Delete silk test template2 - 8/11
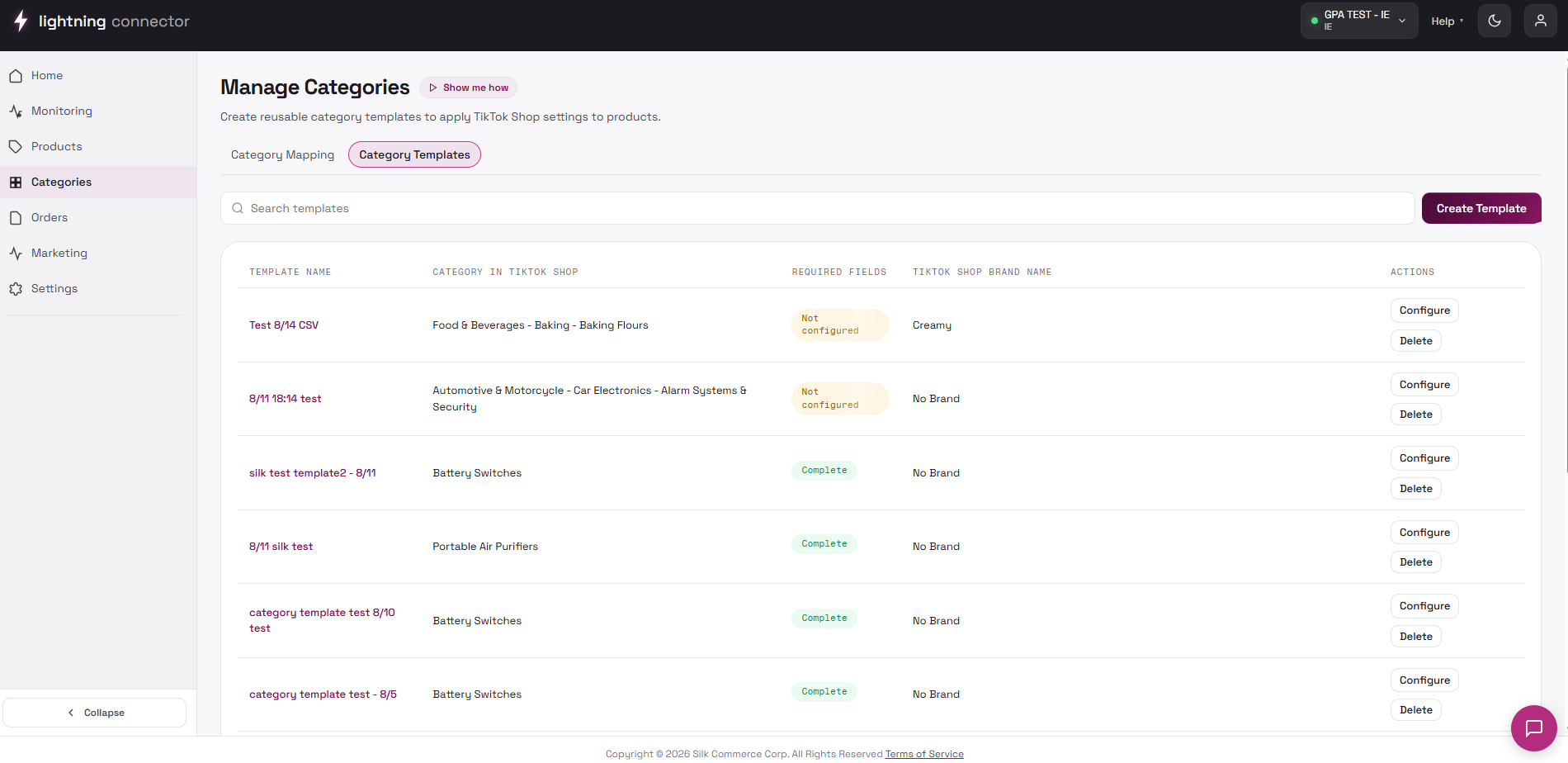The width and height of the screenshot is (1568, 763). tap(1416, 489)
